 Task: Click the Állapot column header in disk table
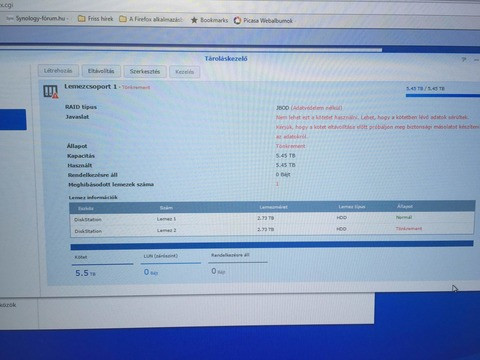pyautogui.click(x=405, y=206)
